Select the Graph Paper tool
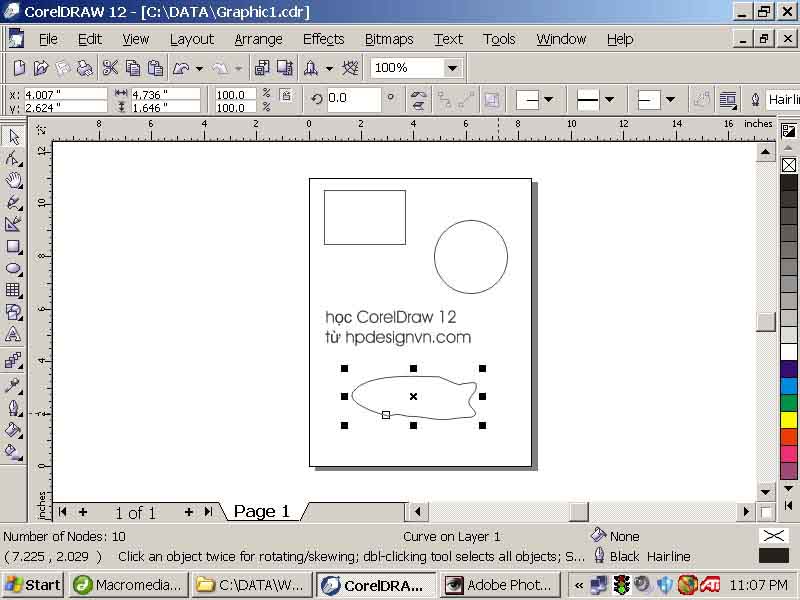The image size is (800, 600). [14, 291]
